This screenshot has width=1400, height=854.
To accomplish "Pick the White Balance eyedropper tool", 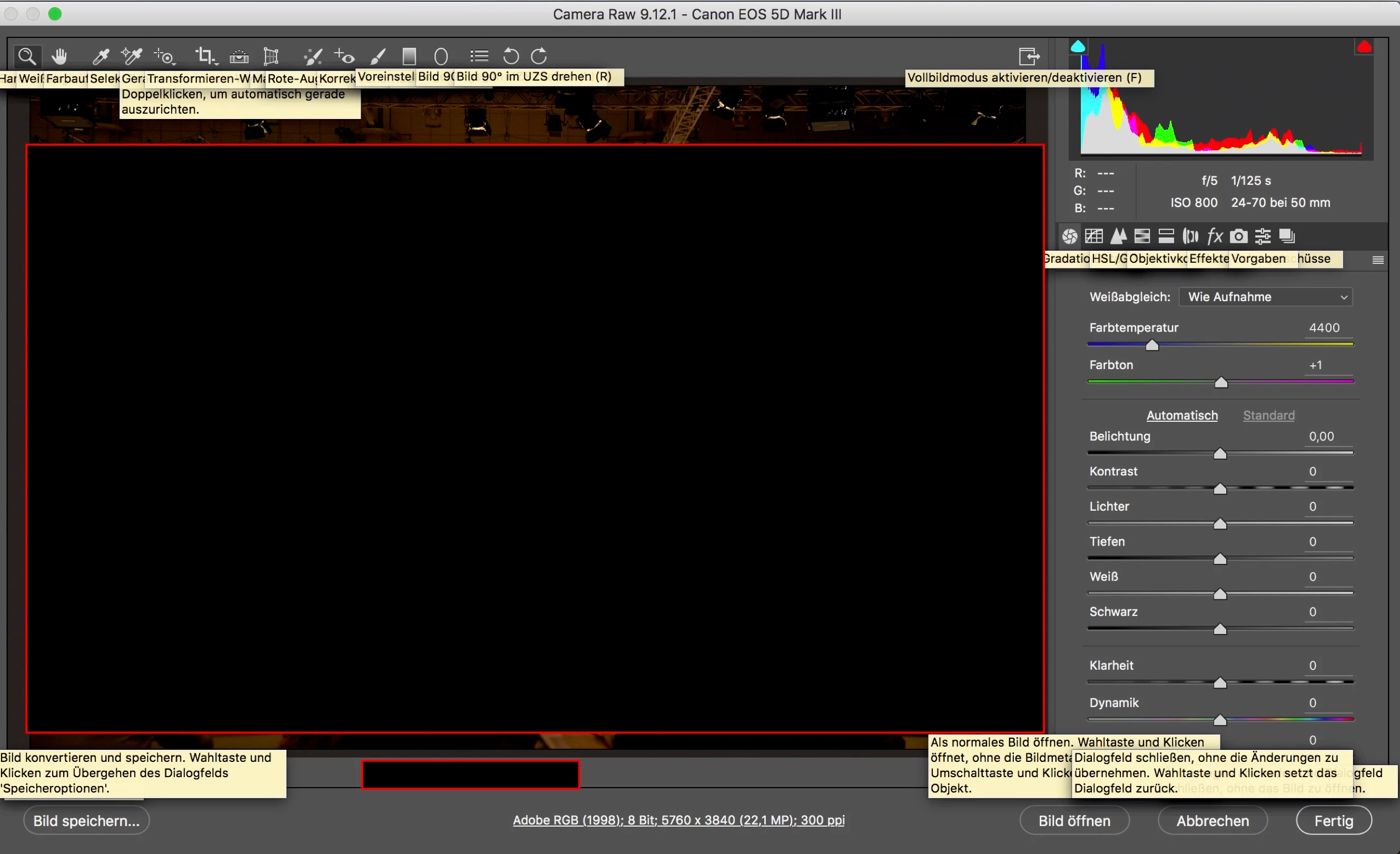I will pos(101,56).
